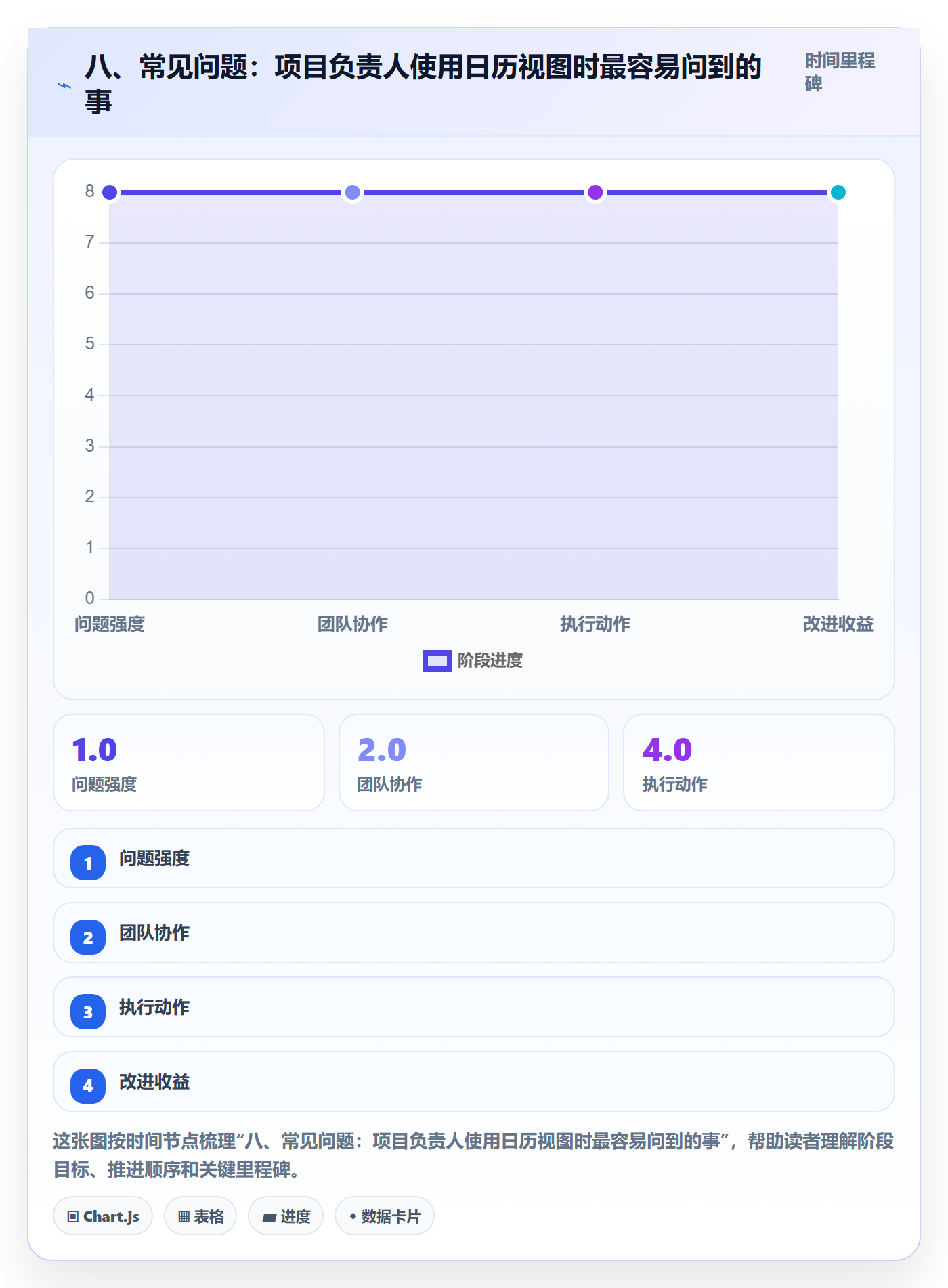The height and width of the screenshot is (1288, 948).
Task: Click the cyan 改进收益 data point
Action: coord(838,192)
